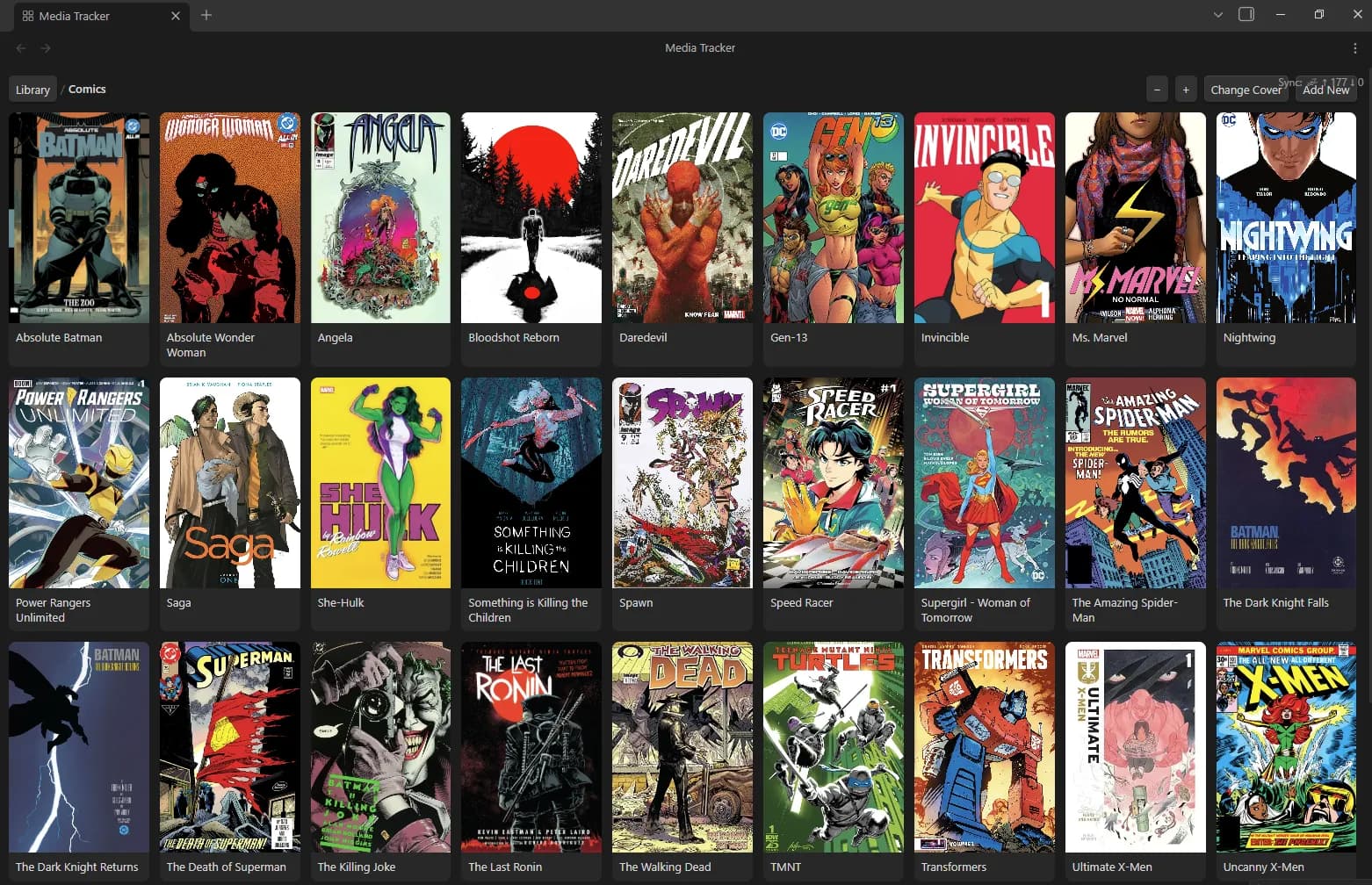
Task: Select the Speed Racer cover
Action: point(834,483)
